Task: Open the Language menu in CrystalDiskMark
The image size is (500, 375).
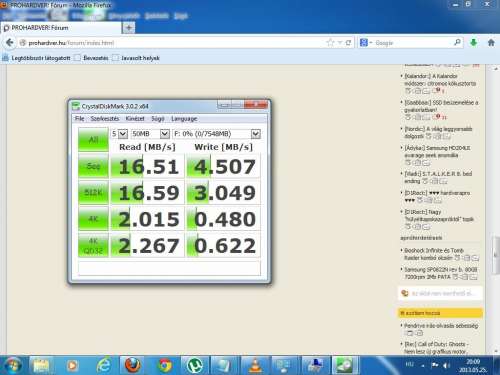Action: [x=184, y=119]
